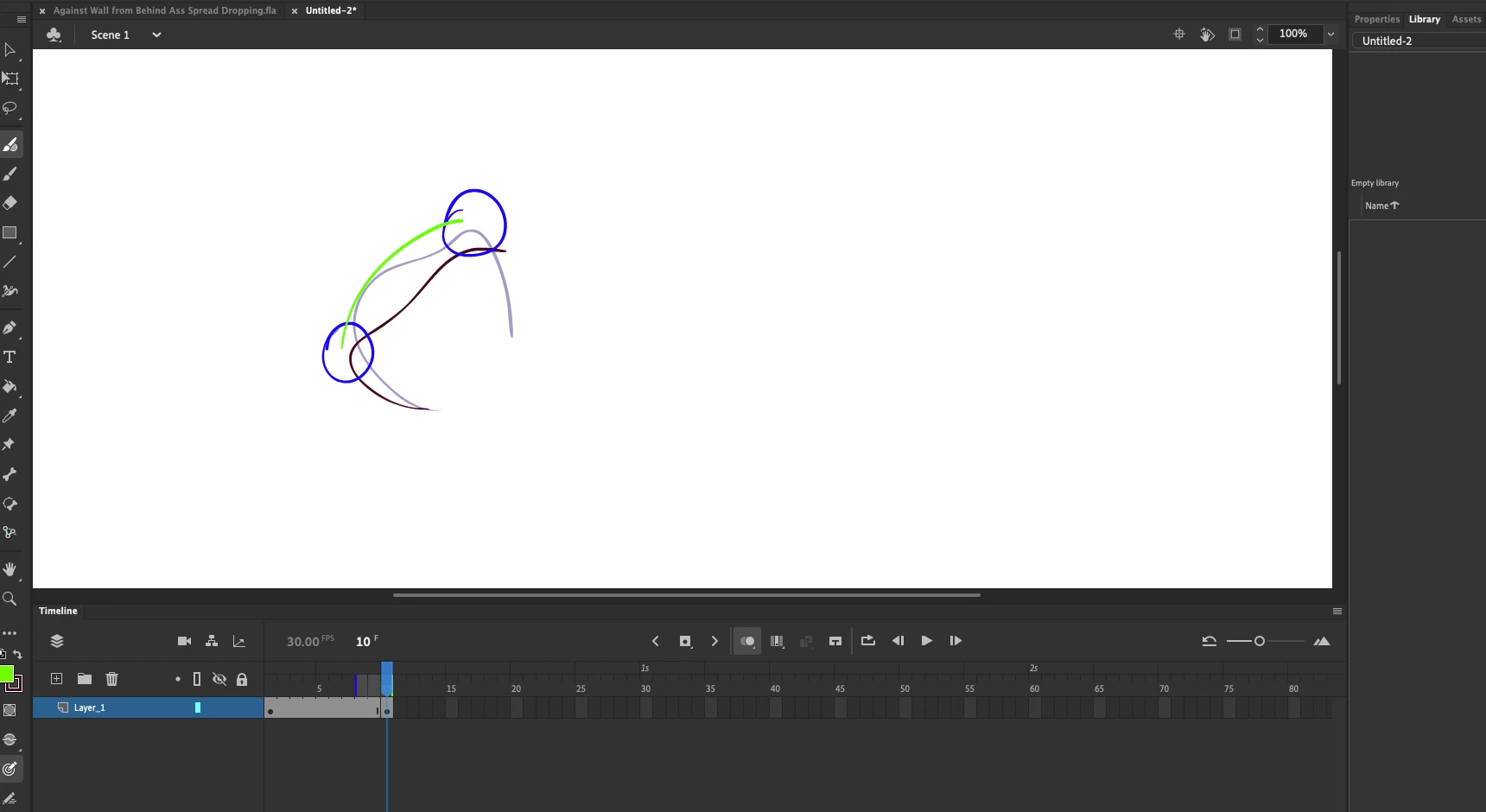Screen dimensions: 1486x812
Task: Click the current frame number 10
Action: (x=363, y=642)
